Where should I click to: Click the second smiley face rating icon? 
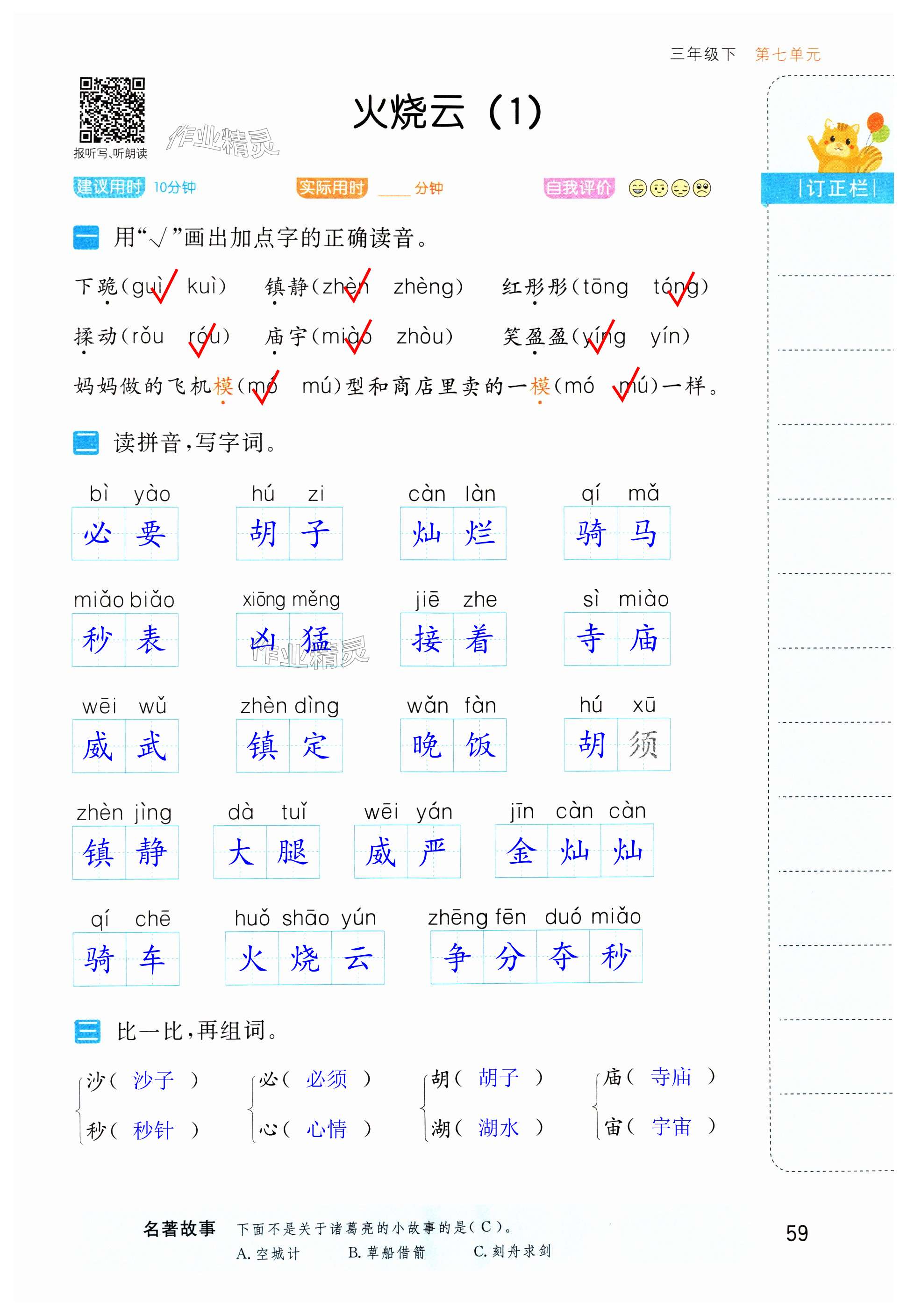659,188
